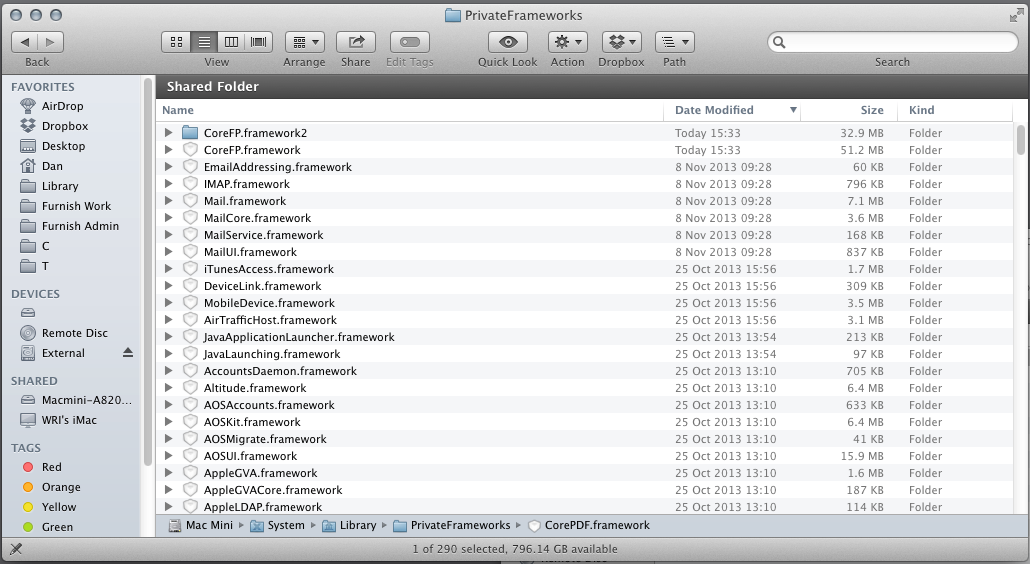1030x564 pixels.
Task: Open the Macmini-A820 shared computer
Action: [86, 400]
